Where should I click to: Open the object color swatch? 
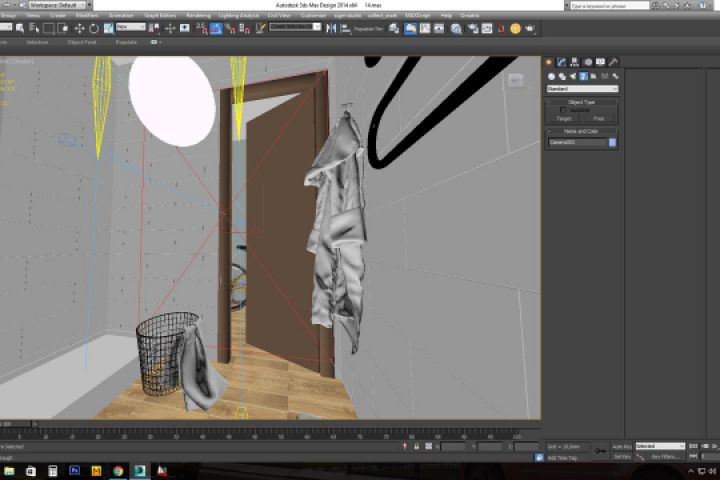coord(613,142)
